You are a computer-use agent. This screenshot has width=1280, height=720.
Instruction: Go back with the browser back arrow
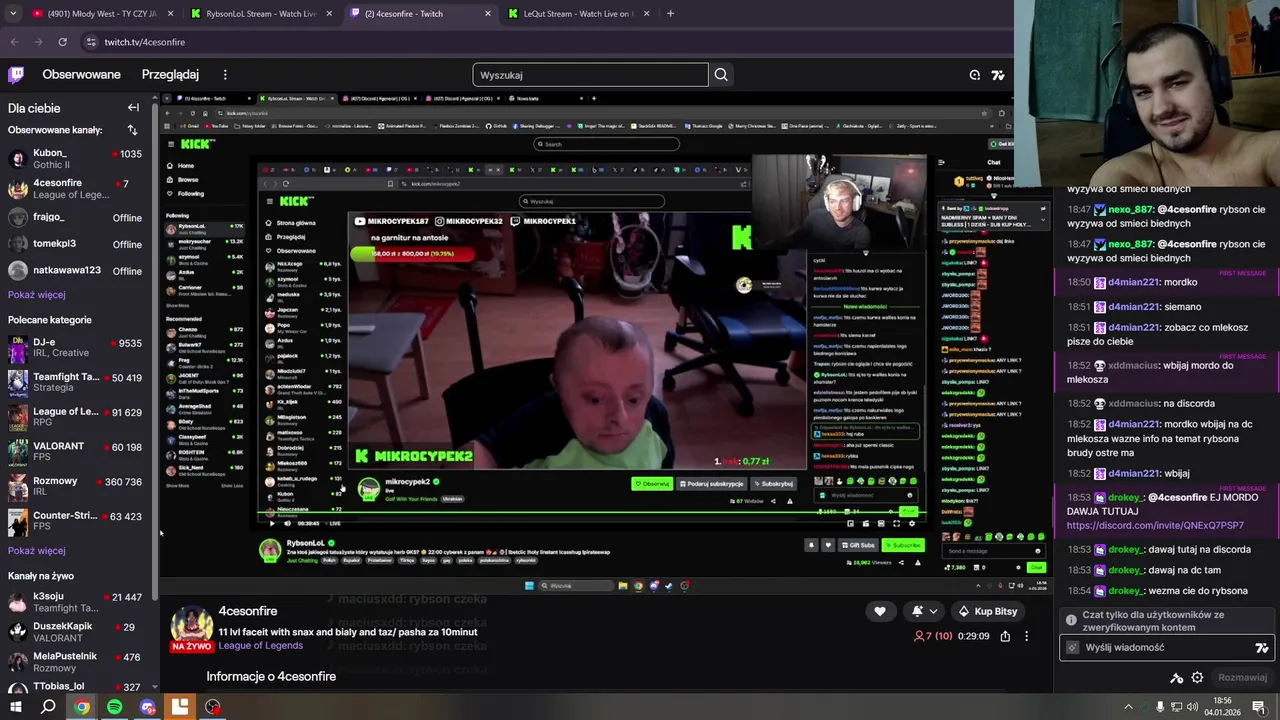coord(14,42)
